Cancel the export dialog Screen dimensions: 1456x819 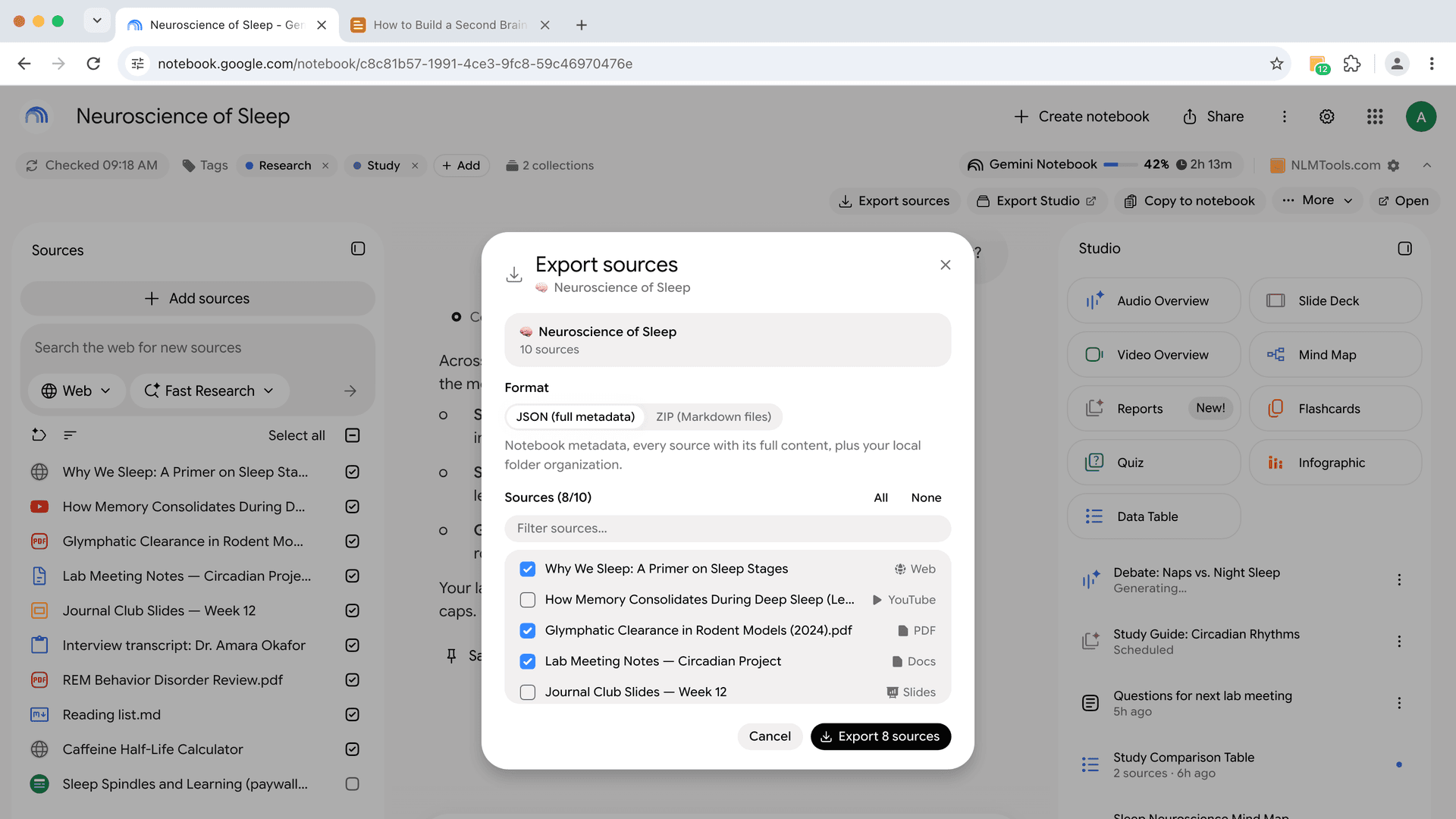click(770, 736)
